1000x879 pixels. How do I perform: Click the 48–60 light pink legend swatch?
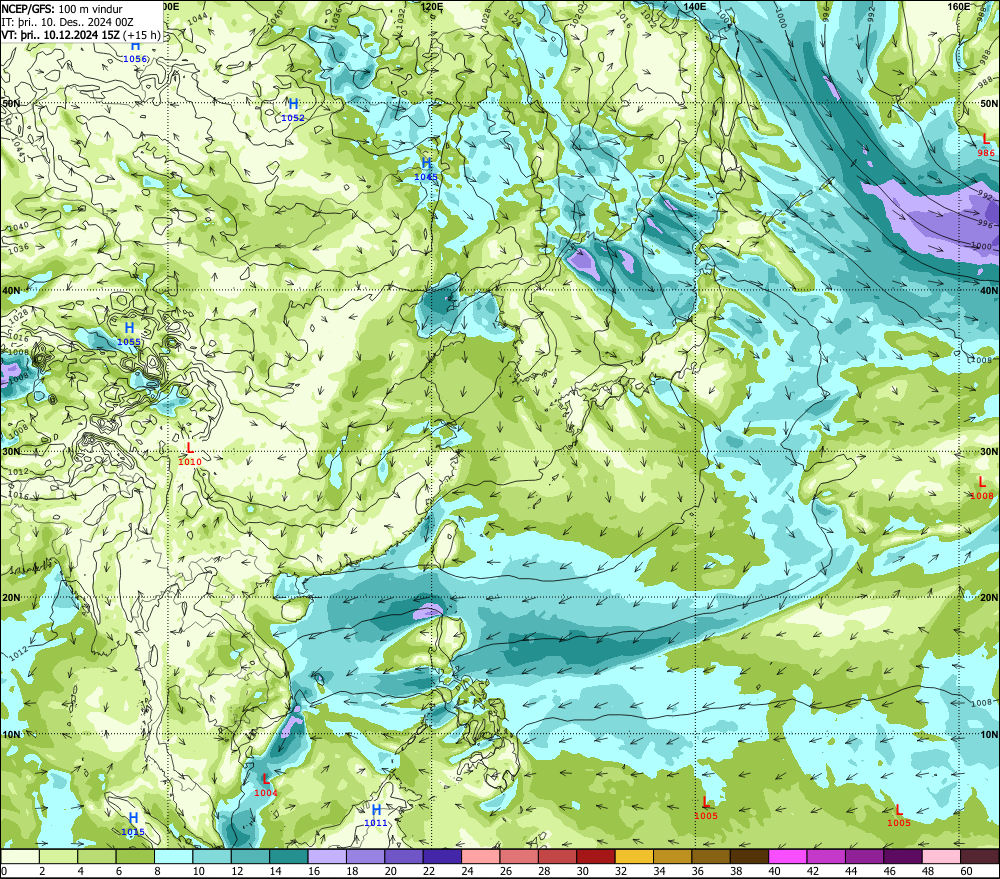point(941,857)
